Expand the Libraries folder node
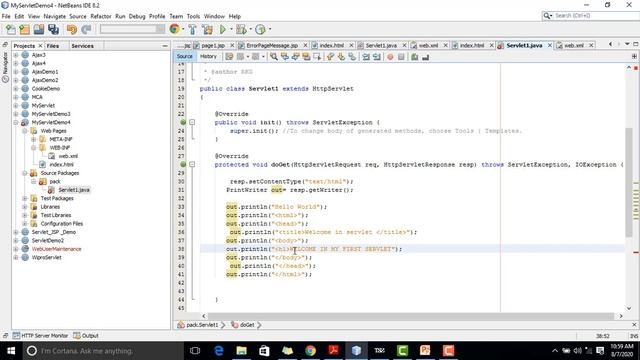Image resolution: width=640 pixels, height=360 pixels. tap(25, 207)
